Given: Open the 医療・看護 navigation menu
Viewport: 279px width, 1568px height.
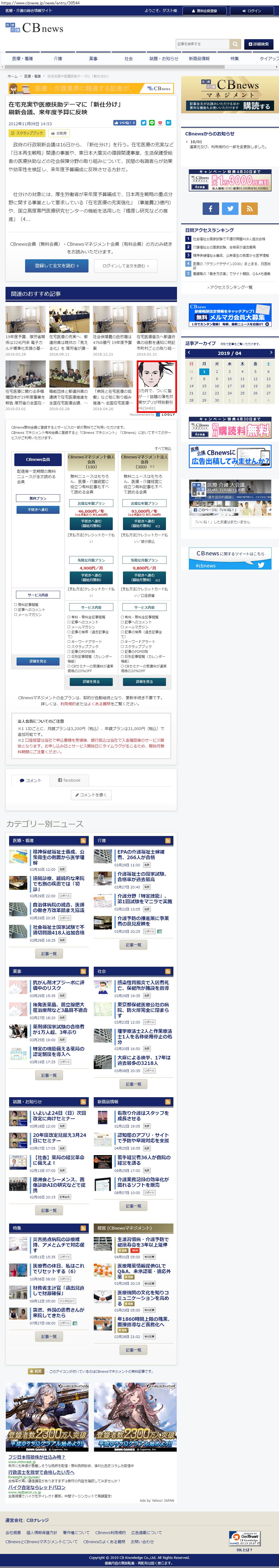Looking at the screenshot, I should click(x=23, y=59).
